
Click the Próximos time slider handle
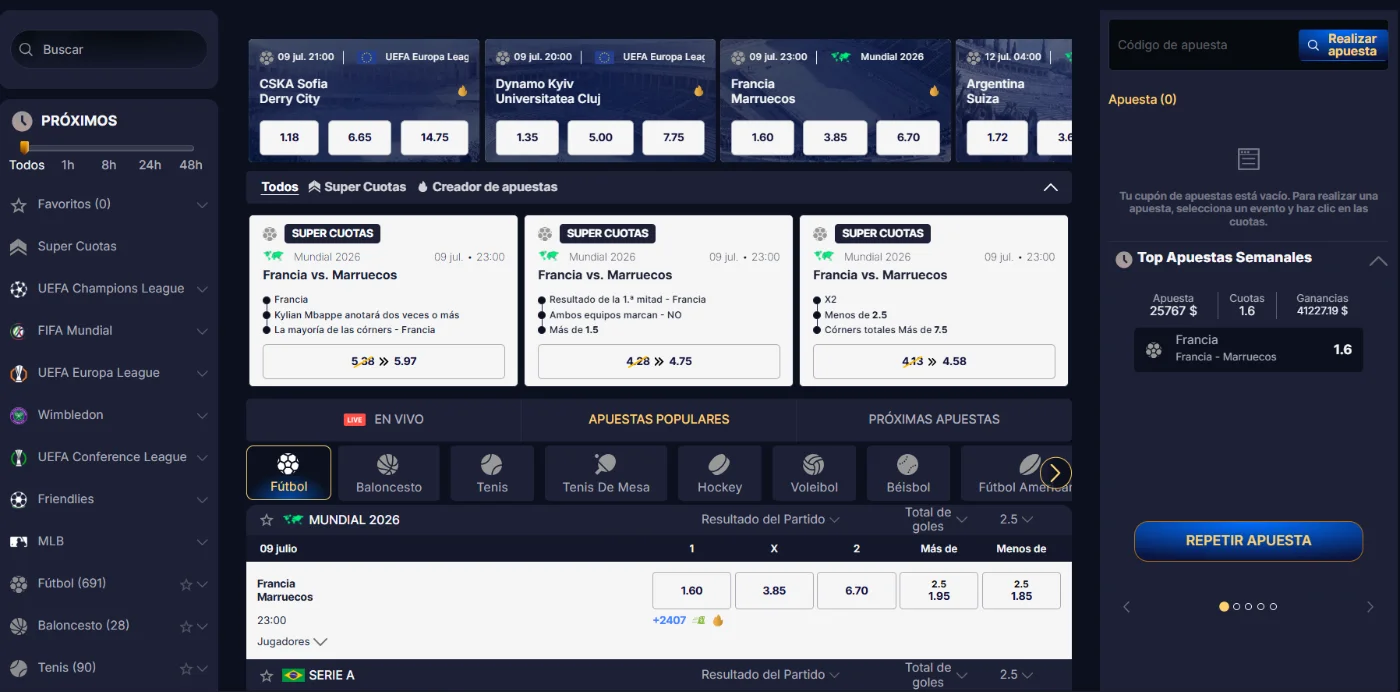point(24,148)
